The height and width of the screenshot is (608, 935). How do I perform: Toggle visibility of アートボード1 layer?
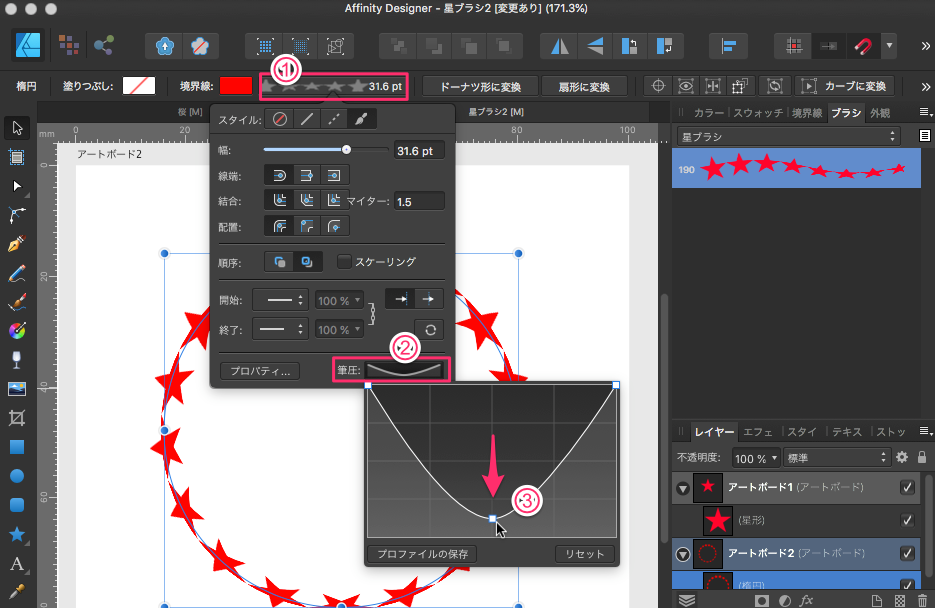(x=907, y=487)
